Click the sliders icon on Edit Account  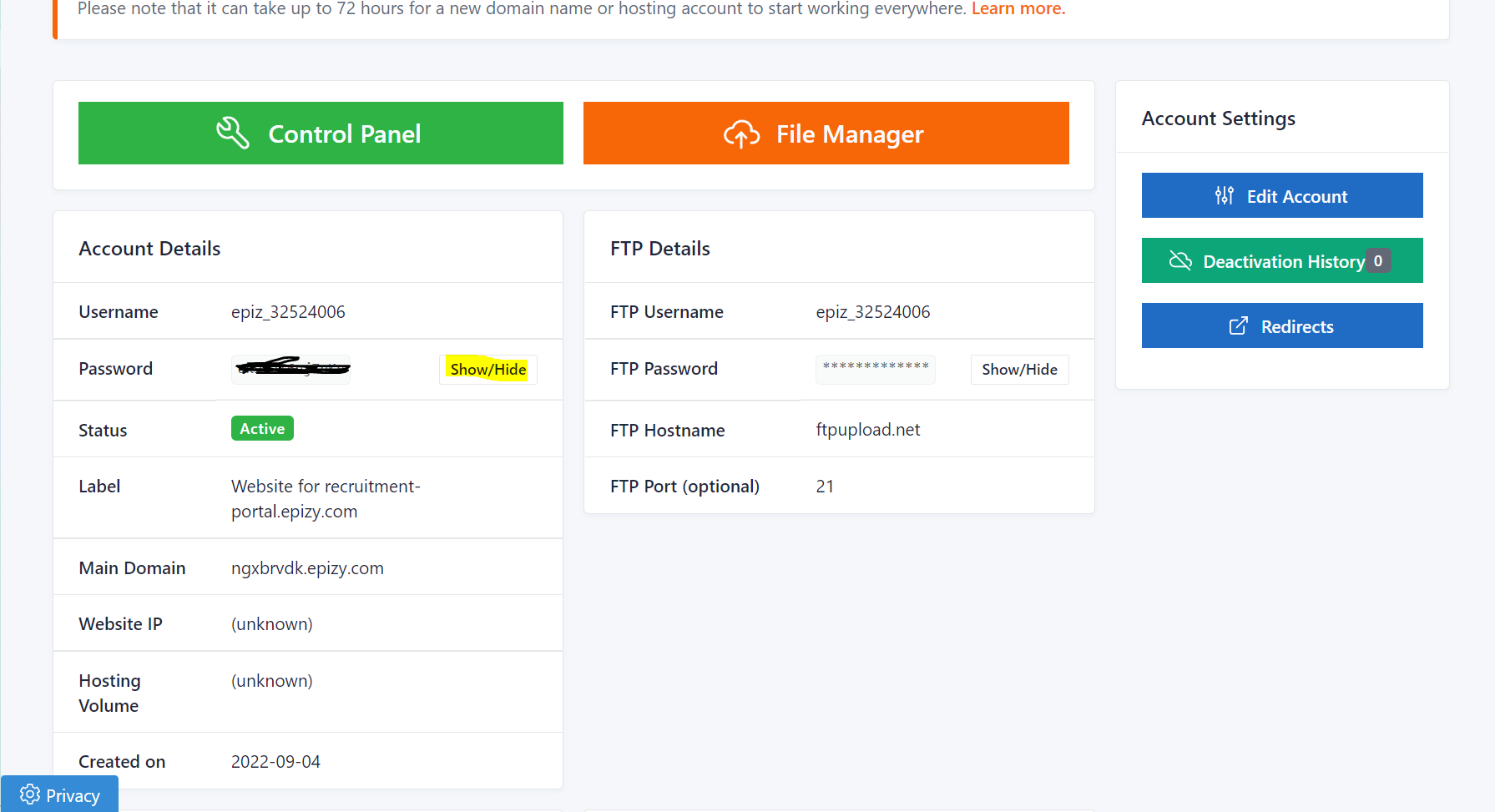(x=1225, y=196)
